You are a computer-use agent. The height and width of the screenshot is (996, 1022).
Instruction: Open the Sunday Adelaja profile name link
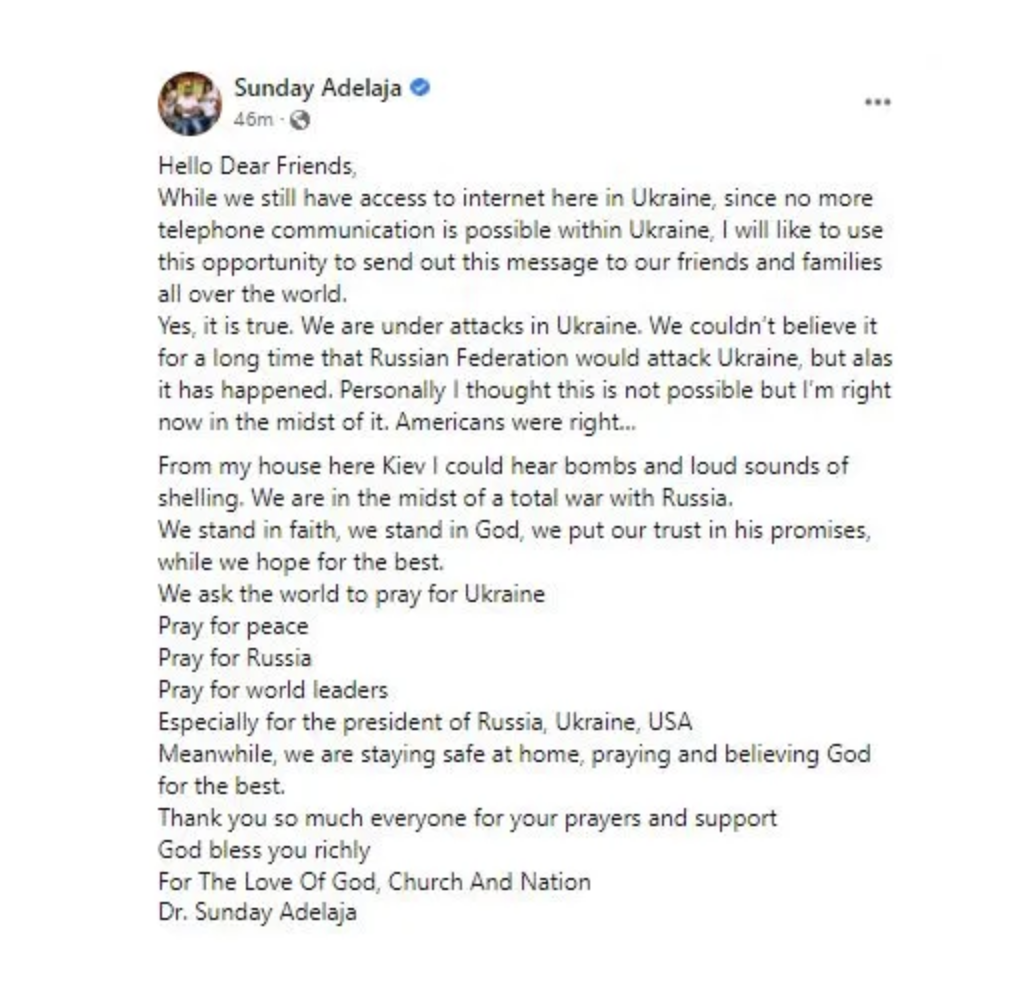click(317, 87)
